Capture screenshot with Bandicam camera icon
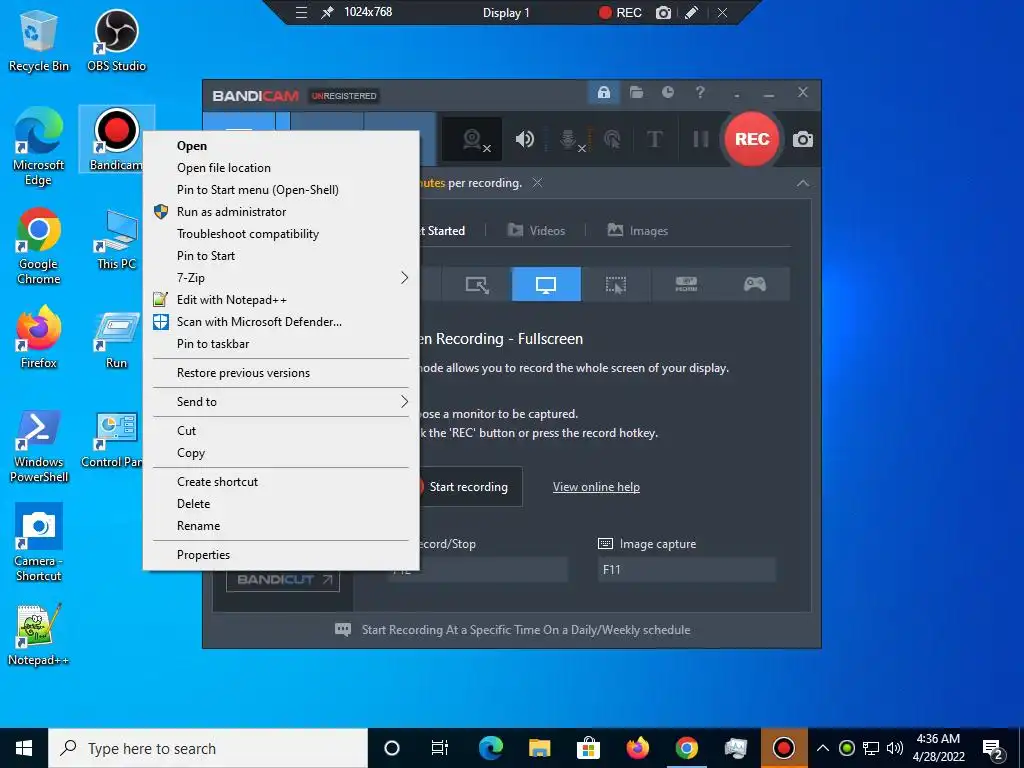Image resolution: width=1024 pixels, height=768 pixels. click(803, 139)
